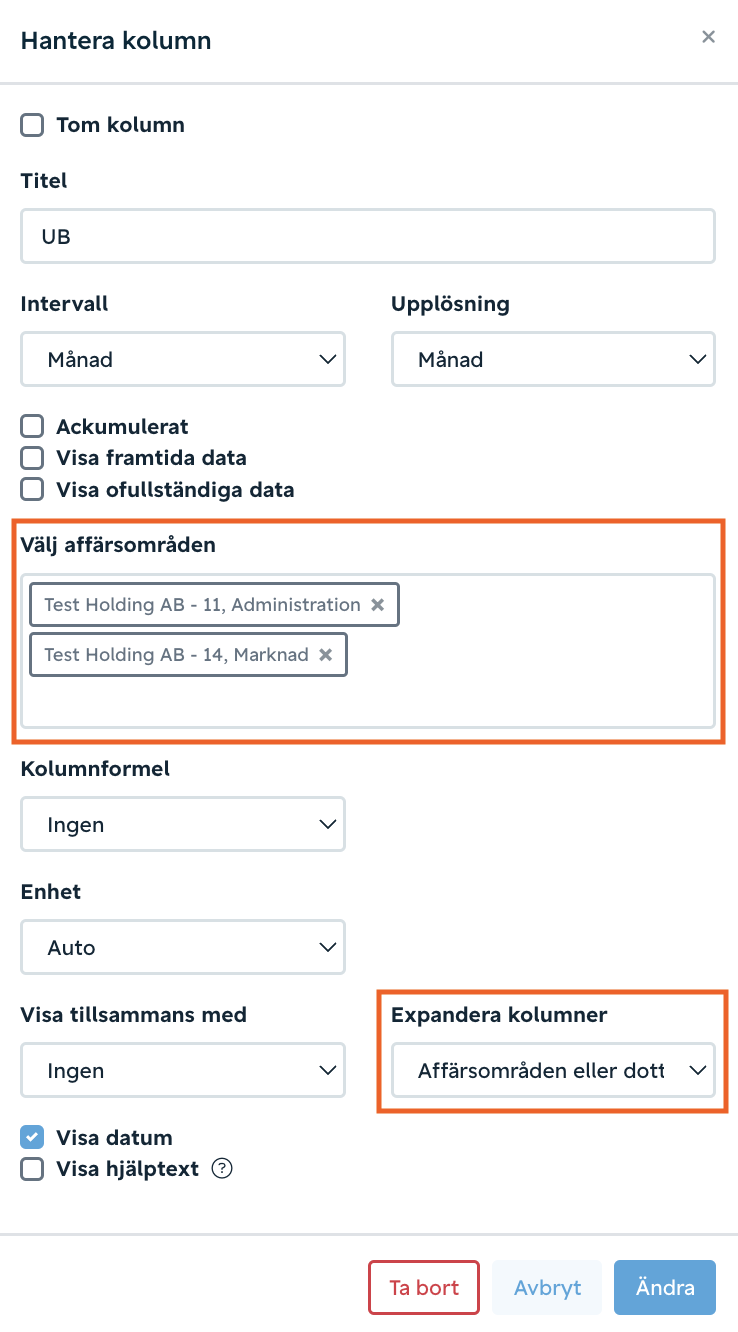Enable Visa ofullständiga data option
The height and width of the screenshot is (1332, 738).
pos(33,490)
